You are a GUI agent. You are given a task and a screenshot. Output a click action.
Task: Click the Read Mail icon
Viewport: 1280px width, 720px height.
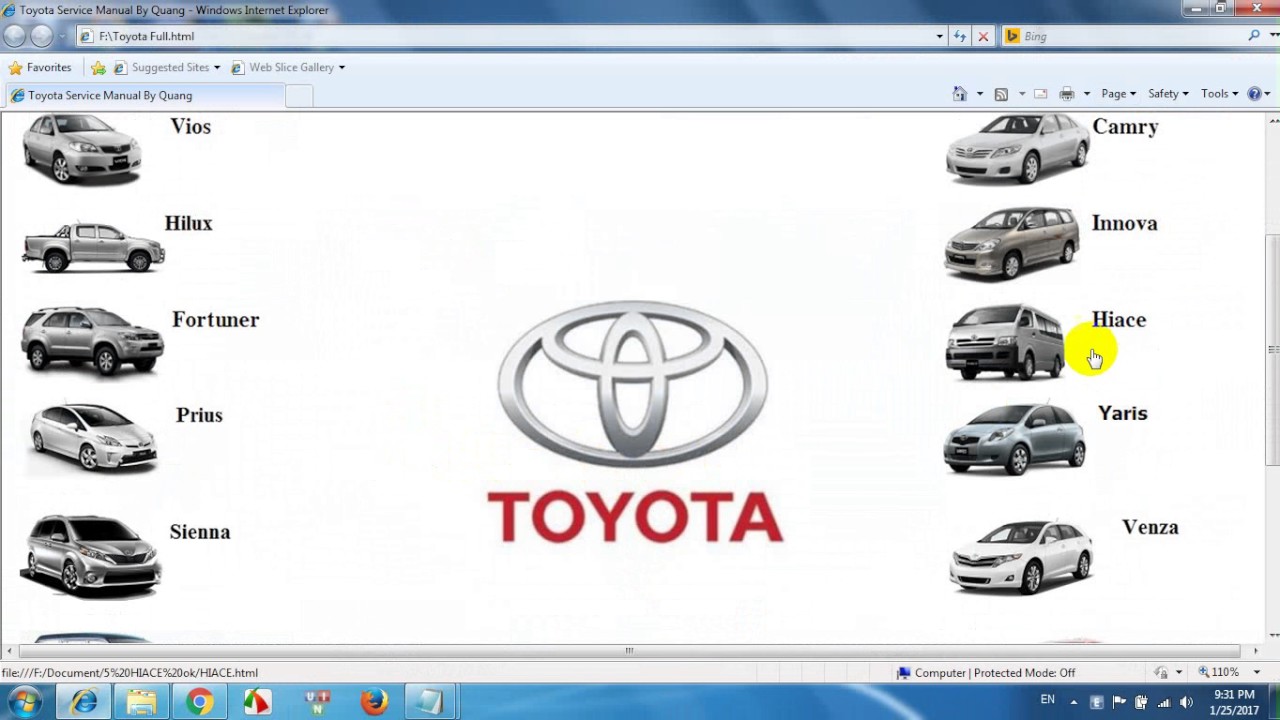pos(1041,94)
